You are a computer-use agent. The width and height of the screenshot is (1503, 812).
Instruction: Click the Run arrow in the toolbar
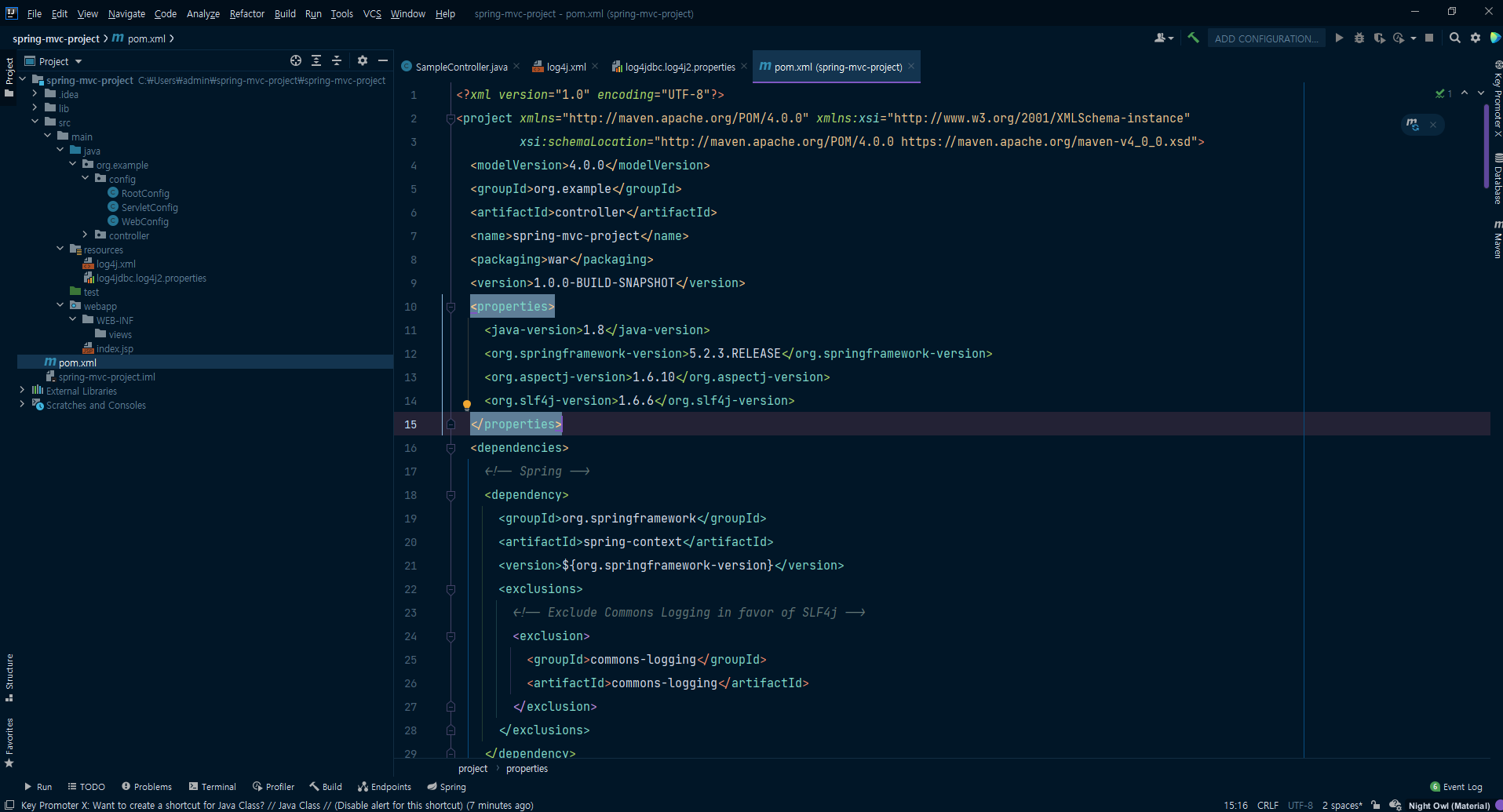coord(1339,38)
